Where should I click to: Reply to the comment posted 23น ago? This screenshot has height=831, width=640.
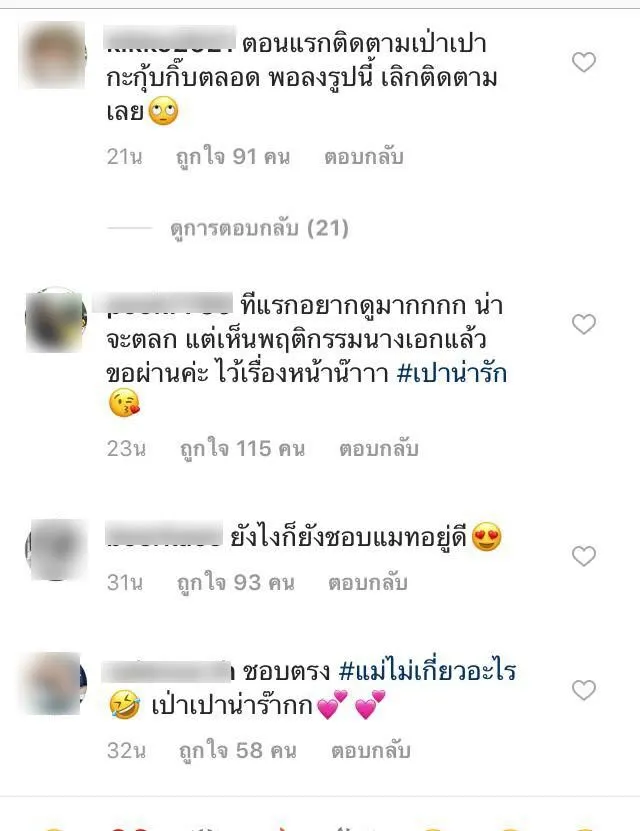379,449
